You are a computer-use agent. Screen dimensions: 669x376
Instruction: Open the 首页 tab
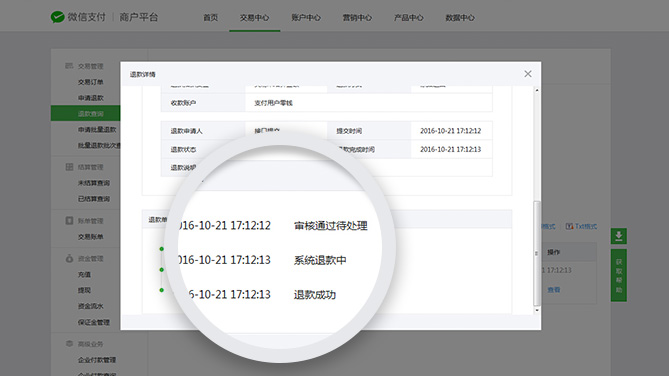pos(210,17)
